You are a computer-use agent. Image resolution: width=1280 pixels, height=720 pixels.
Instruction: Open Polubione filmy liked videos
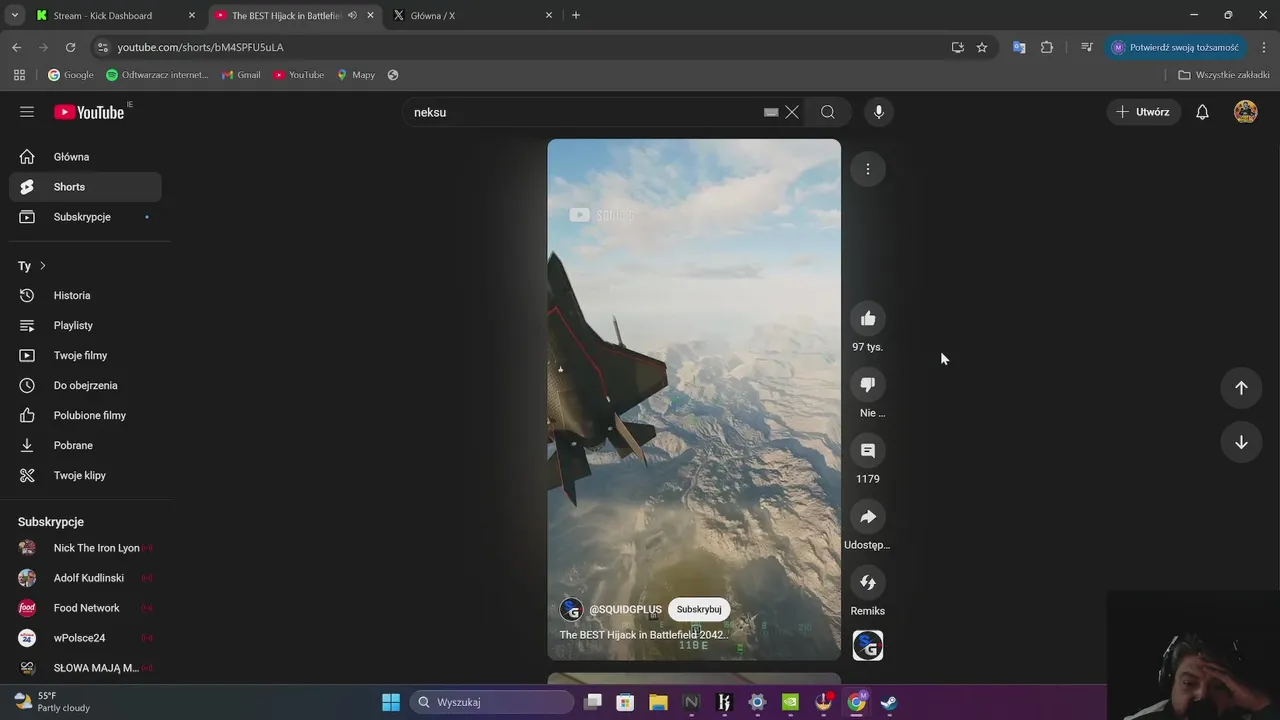[85, 416]
